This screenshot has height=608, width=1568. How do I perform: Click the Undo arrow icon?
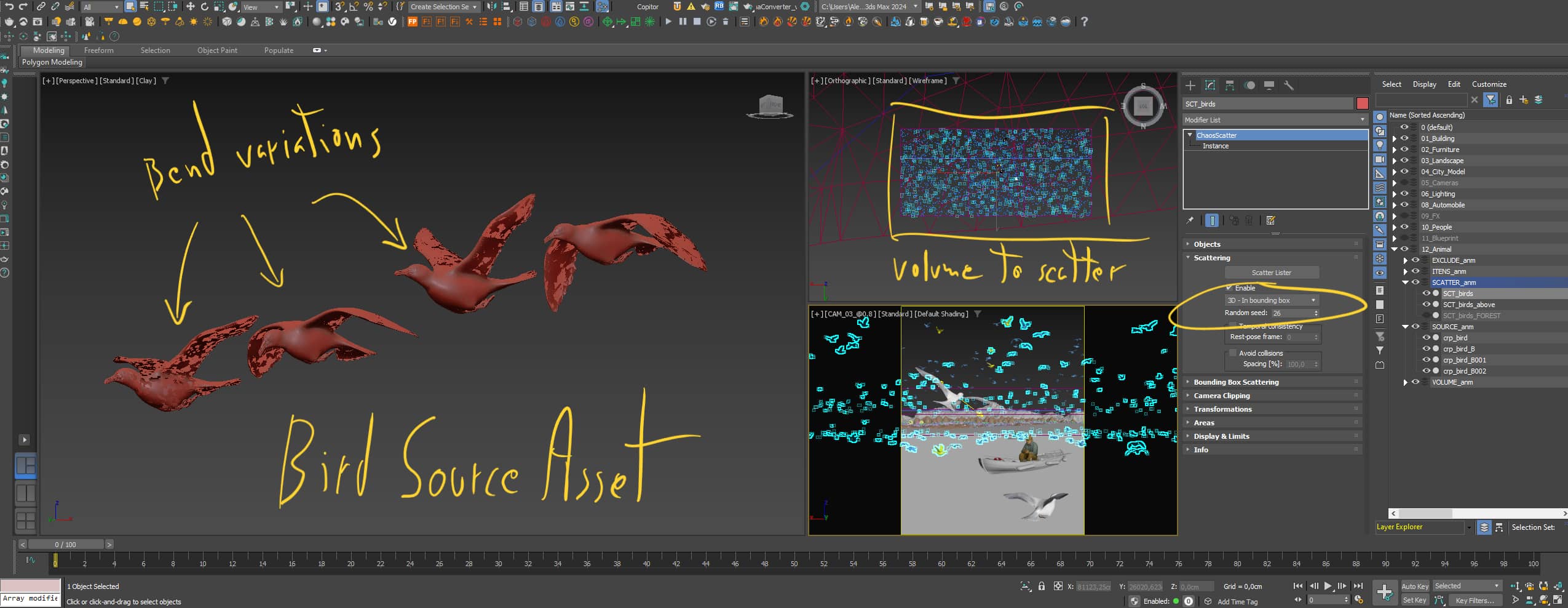click(9, 7)
